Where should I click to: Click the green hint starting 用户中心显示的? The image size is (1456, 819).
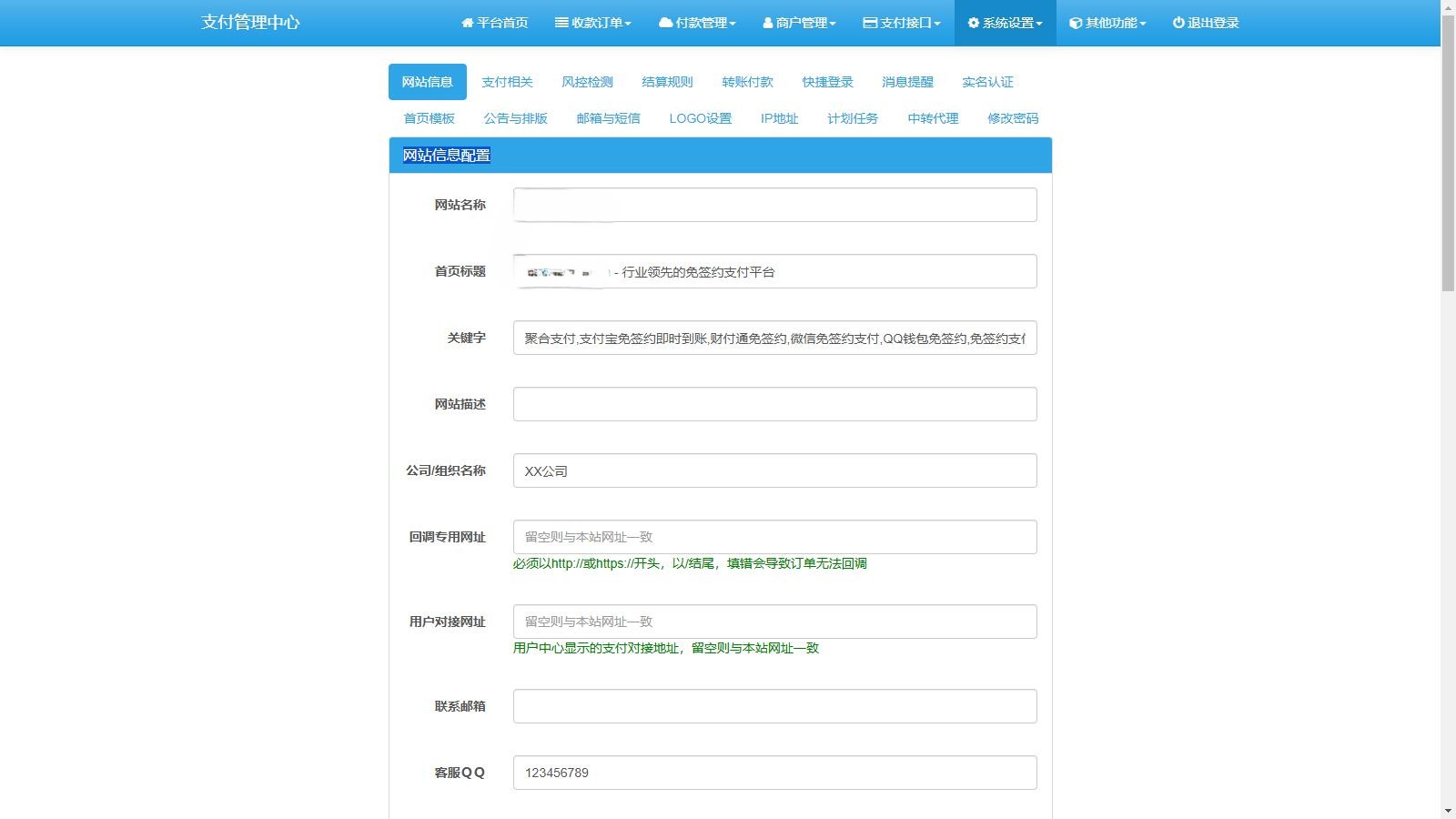[666, 648]
